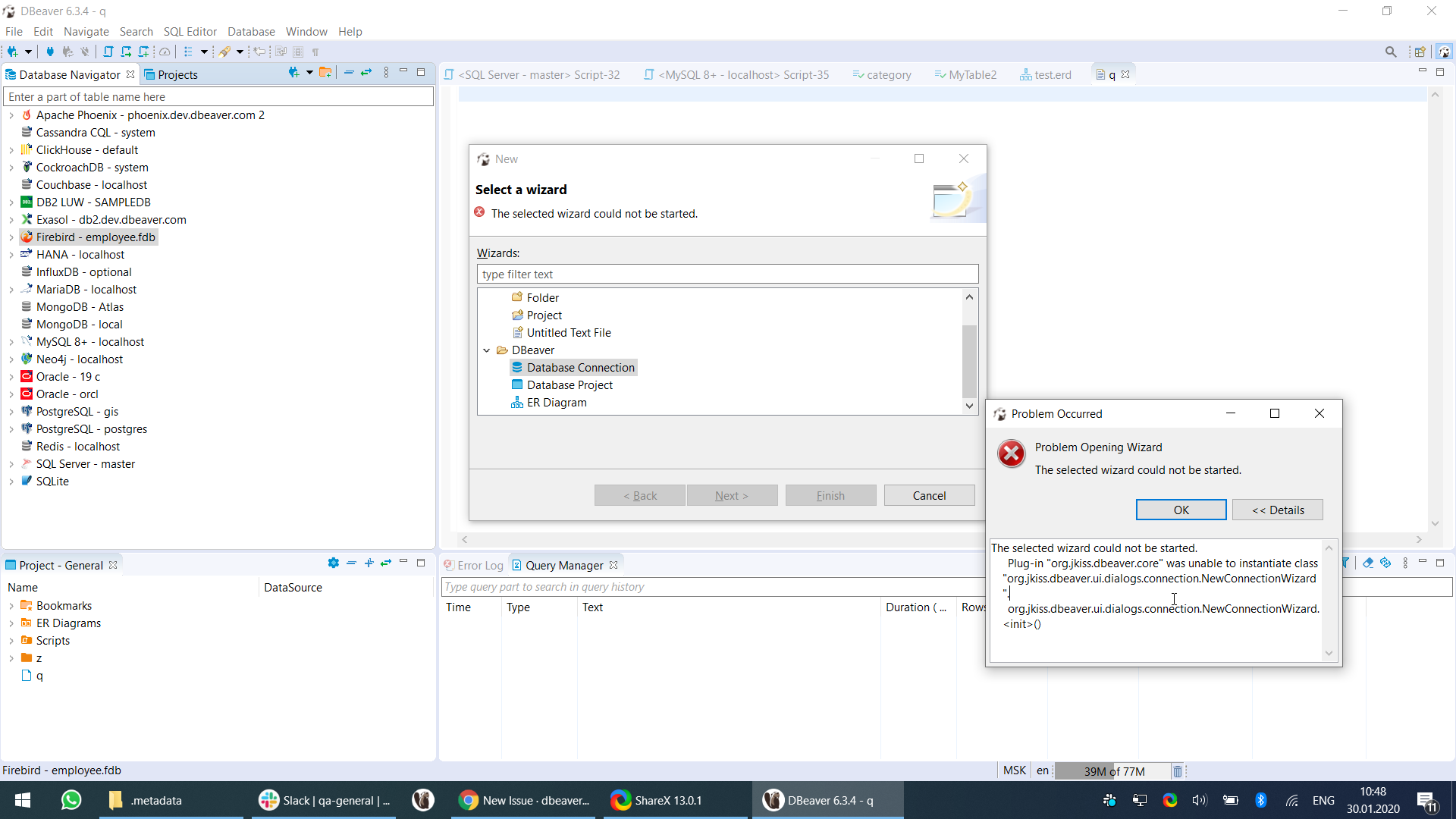Click the Next button in the wizard

point(731,494)
